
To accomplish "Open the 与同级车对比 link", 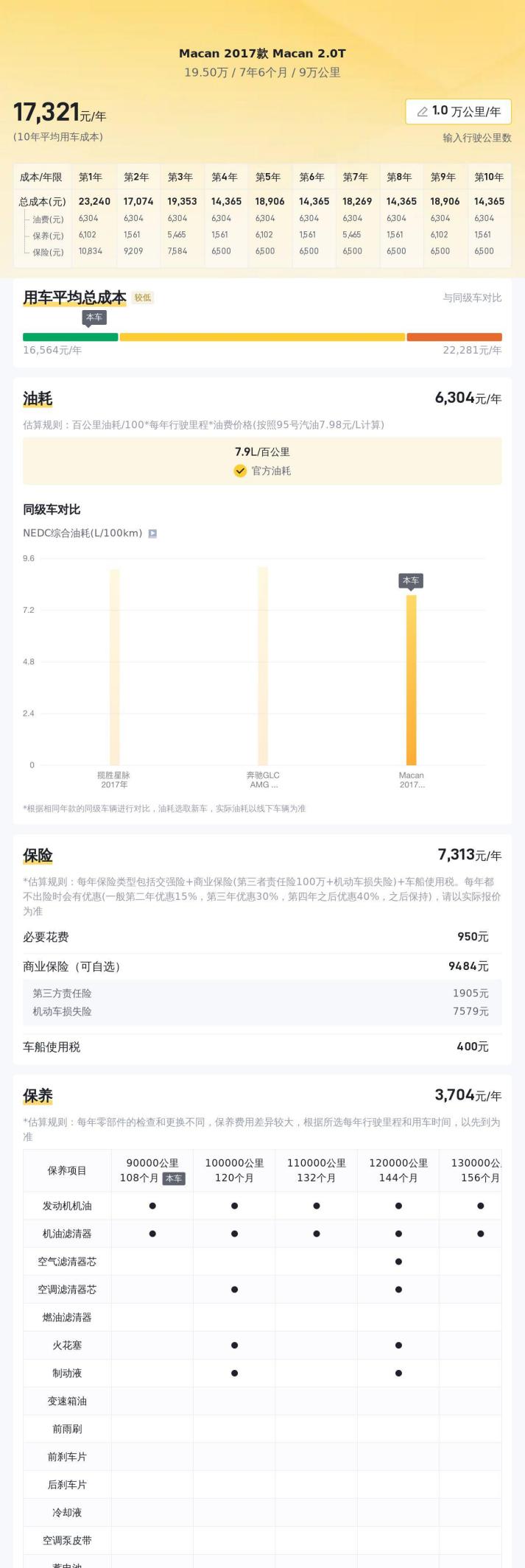I will [x=472, y=298].
